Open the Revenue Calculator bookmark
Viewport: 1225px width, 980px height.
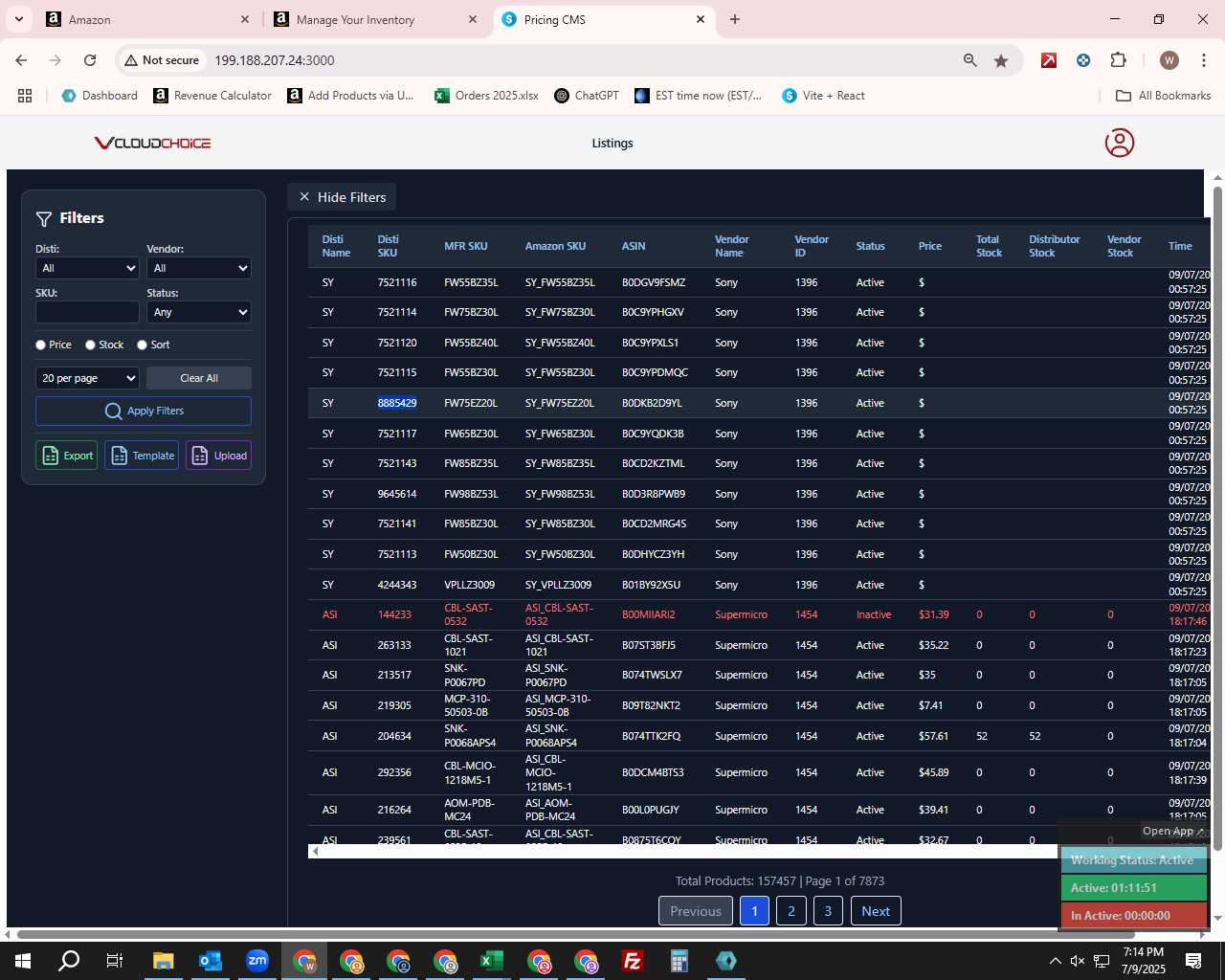[x=212, y=96]
